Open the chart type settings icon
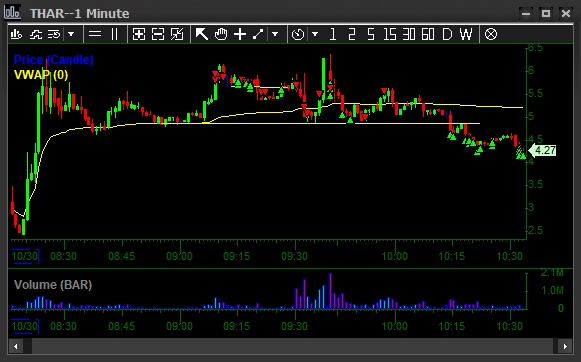The width and height of the screenshot is (581, 362). coord(16,34)
